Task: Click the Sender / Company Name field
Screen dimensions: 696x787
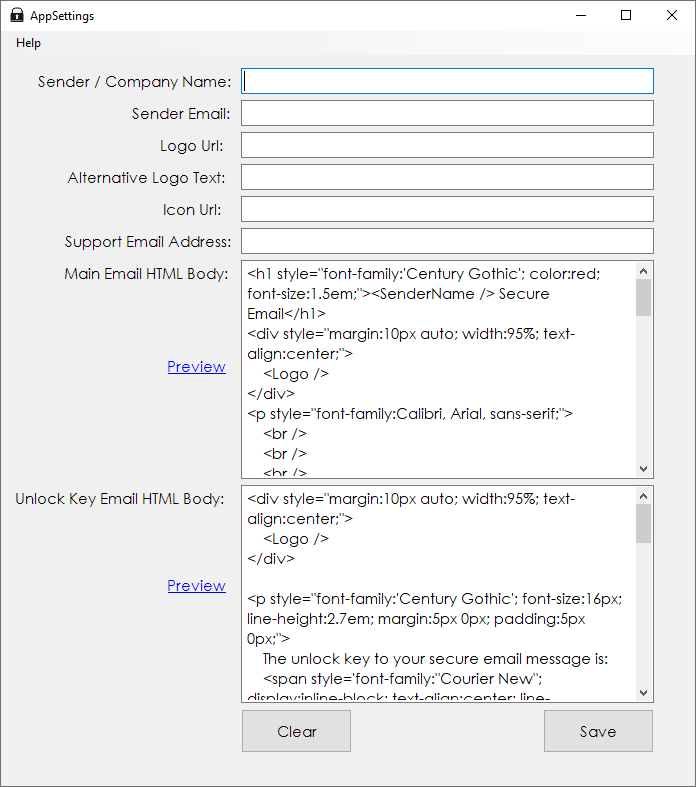Action: 447,81
